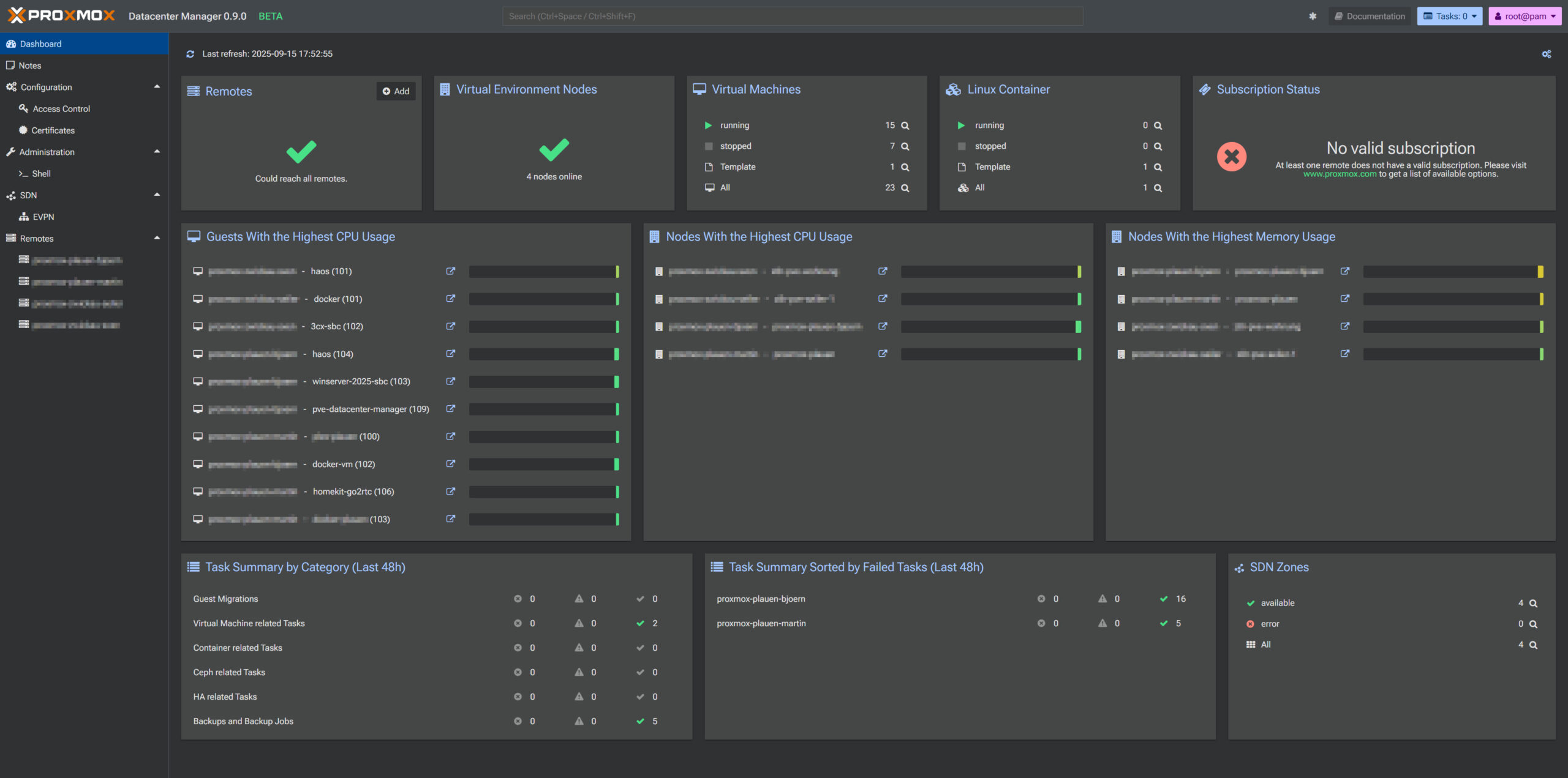Click Guest Migrations row
This screenshot has height=778, width=1568.
click(436, 599)
